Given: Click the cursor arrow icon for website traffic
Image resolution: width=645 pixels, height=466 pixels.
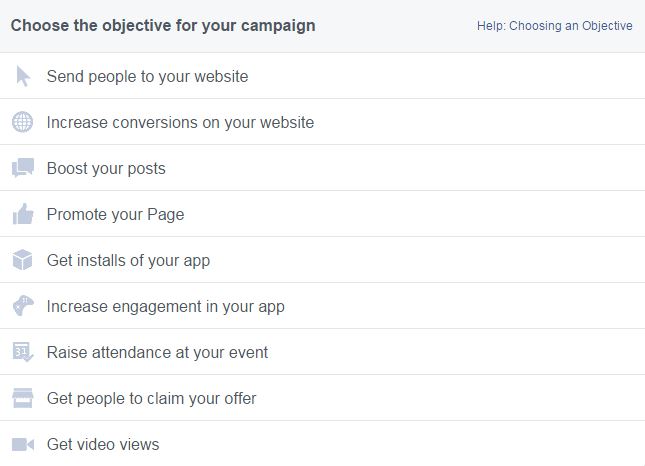Looking at the screenshot, I should tap(23, 76).
